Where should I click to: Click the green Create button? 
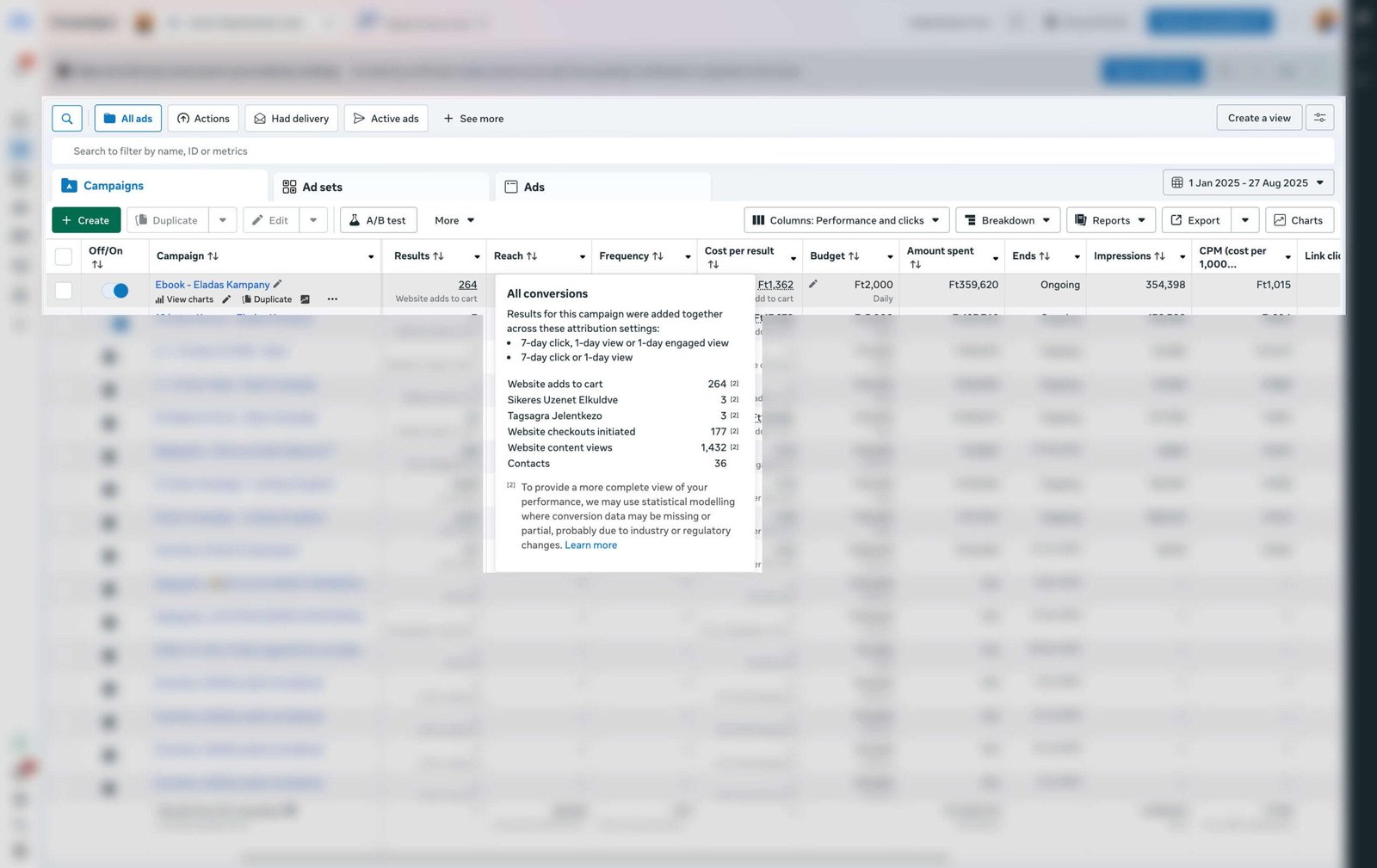(86, 220)
